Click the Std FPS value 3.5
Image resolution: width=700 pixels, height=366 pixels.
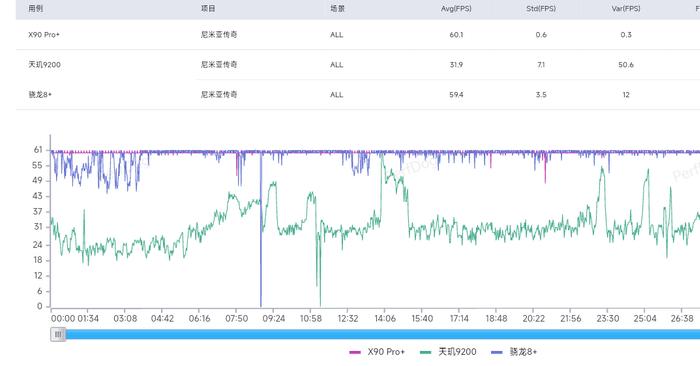click(541, 95)
